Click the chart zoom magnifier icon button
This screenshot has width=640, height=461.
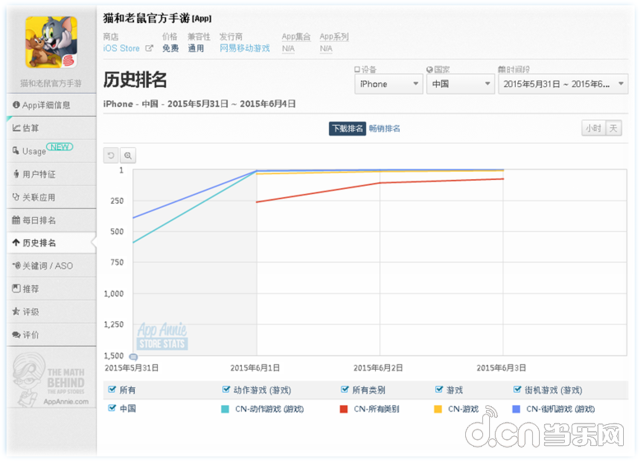(128, 156)
